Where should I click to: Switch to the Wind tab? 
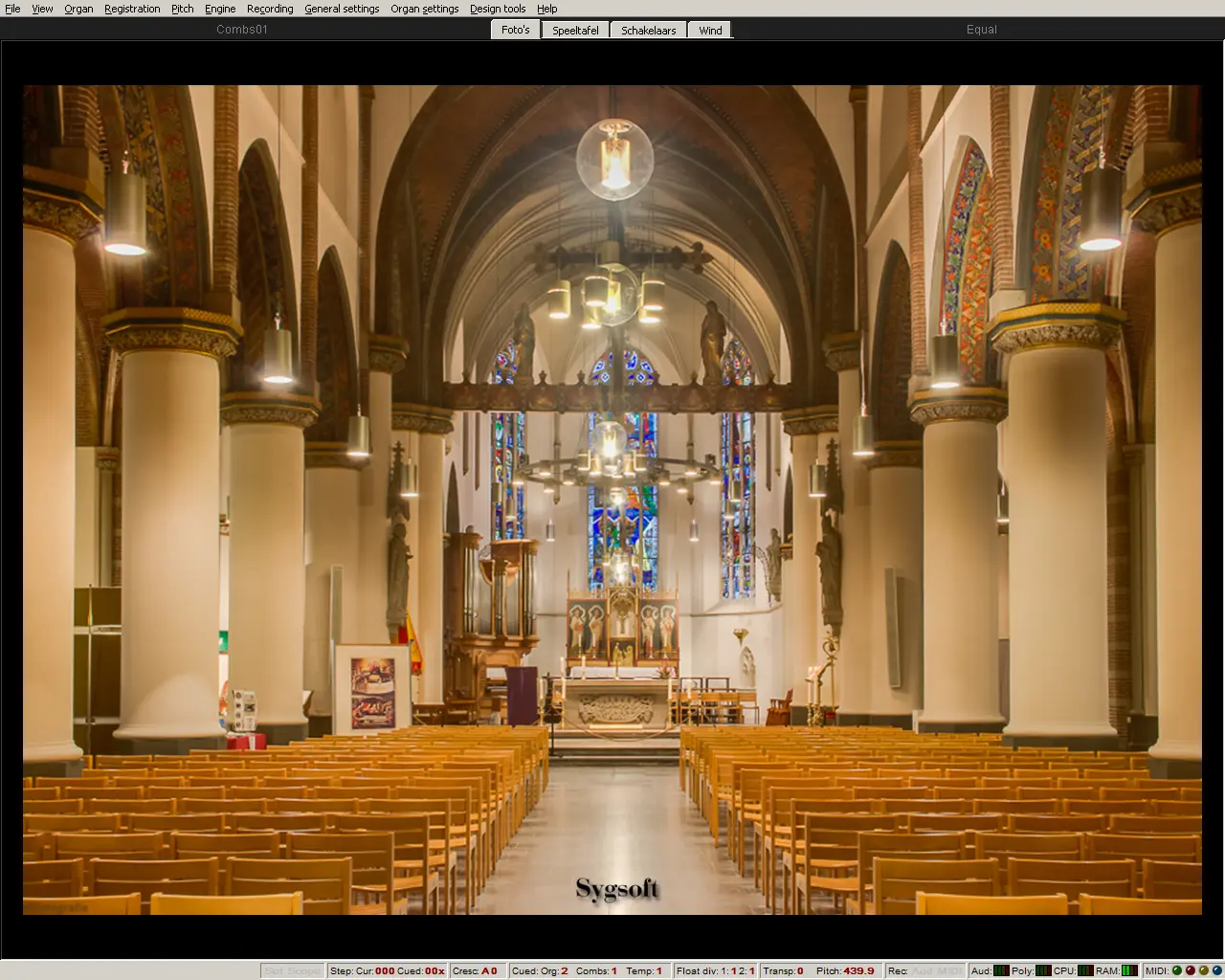point(710,30)
